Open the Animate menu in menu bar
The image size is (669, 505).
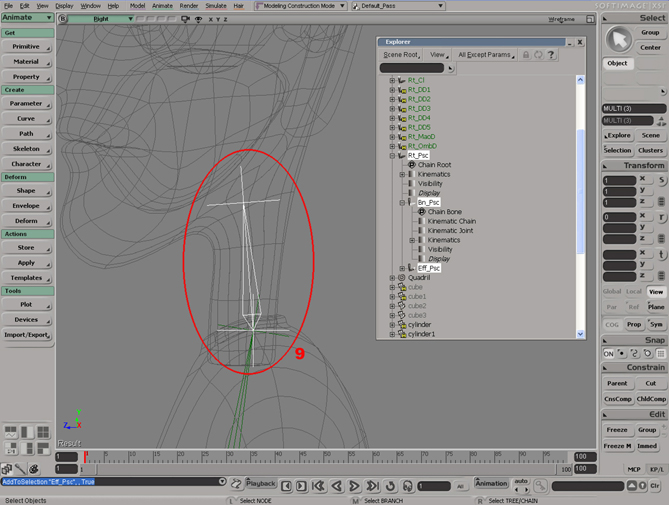click(162, 5)
